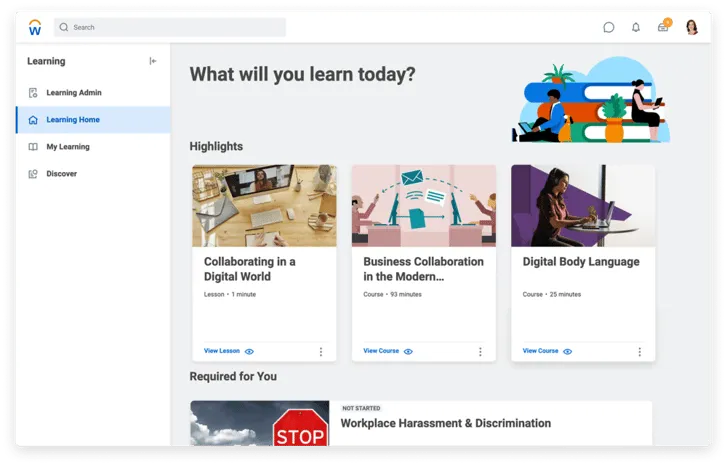Click the STOP sign course thumbnail
The height and width of the screenshot is (466, 727).
point(260,423)
